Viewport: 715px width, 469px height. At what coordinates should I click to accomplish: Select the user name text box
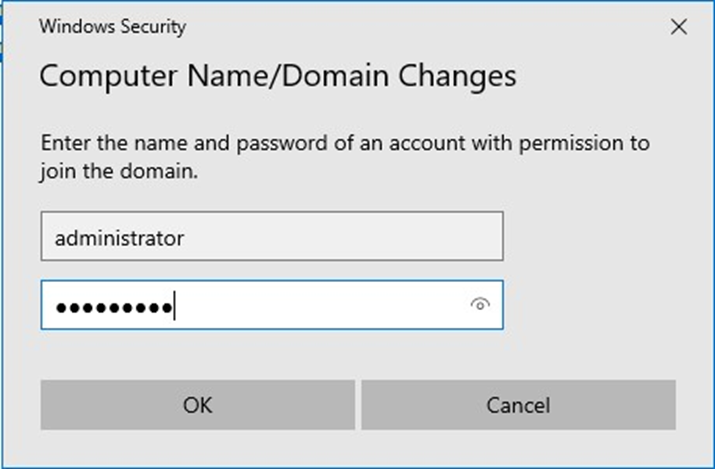[x=271, y=237]
